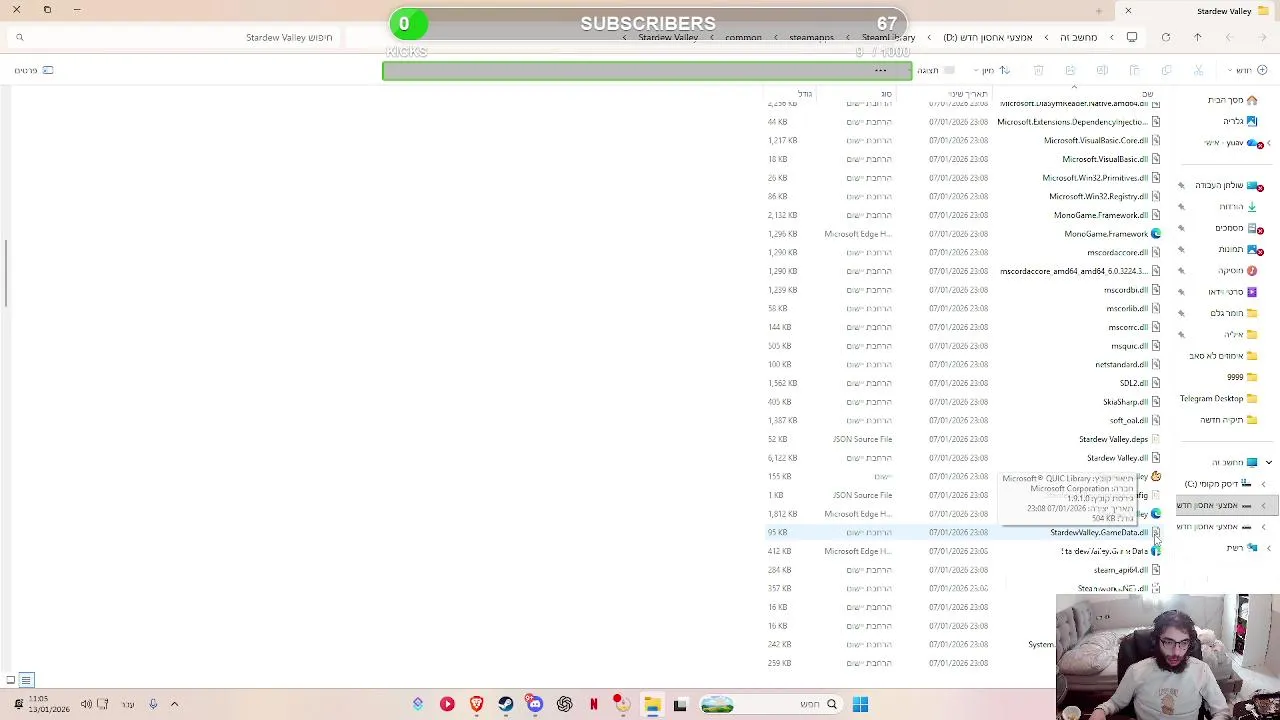Sort by the date modified column header
The height and width of the screenshot is (720, 1280).
968,94
